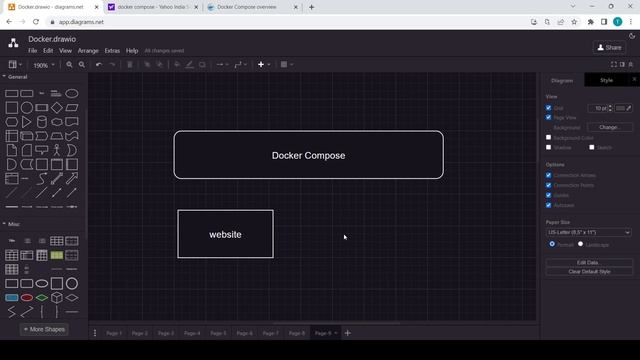This screenshot has height=360, width=640.
Task: Select the Diamond shape in General
Action: pos(57,108)
